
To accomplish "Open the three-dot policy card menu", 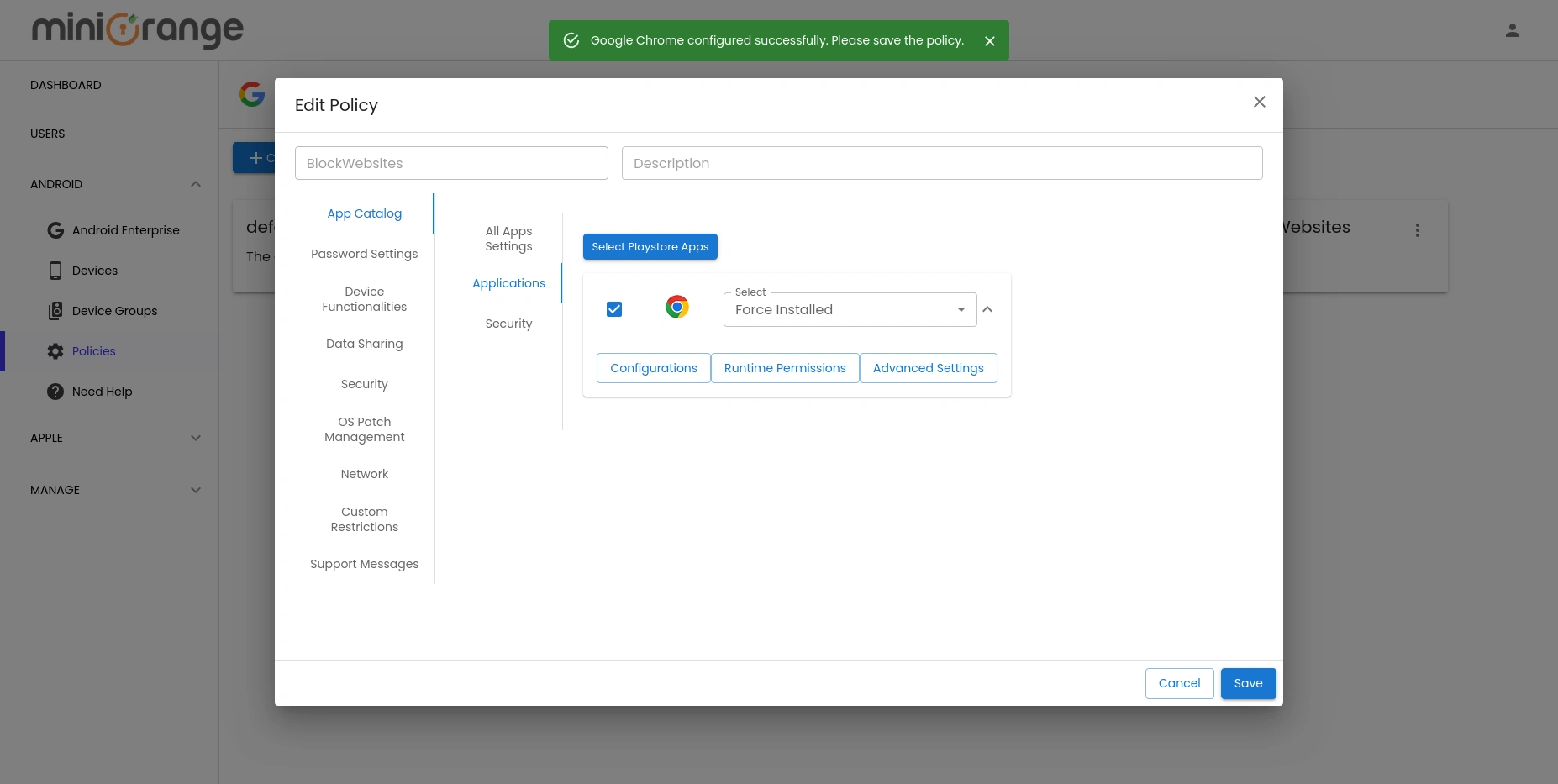I will coord(1417,230).
